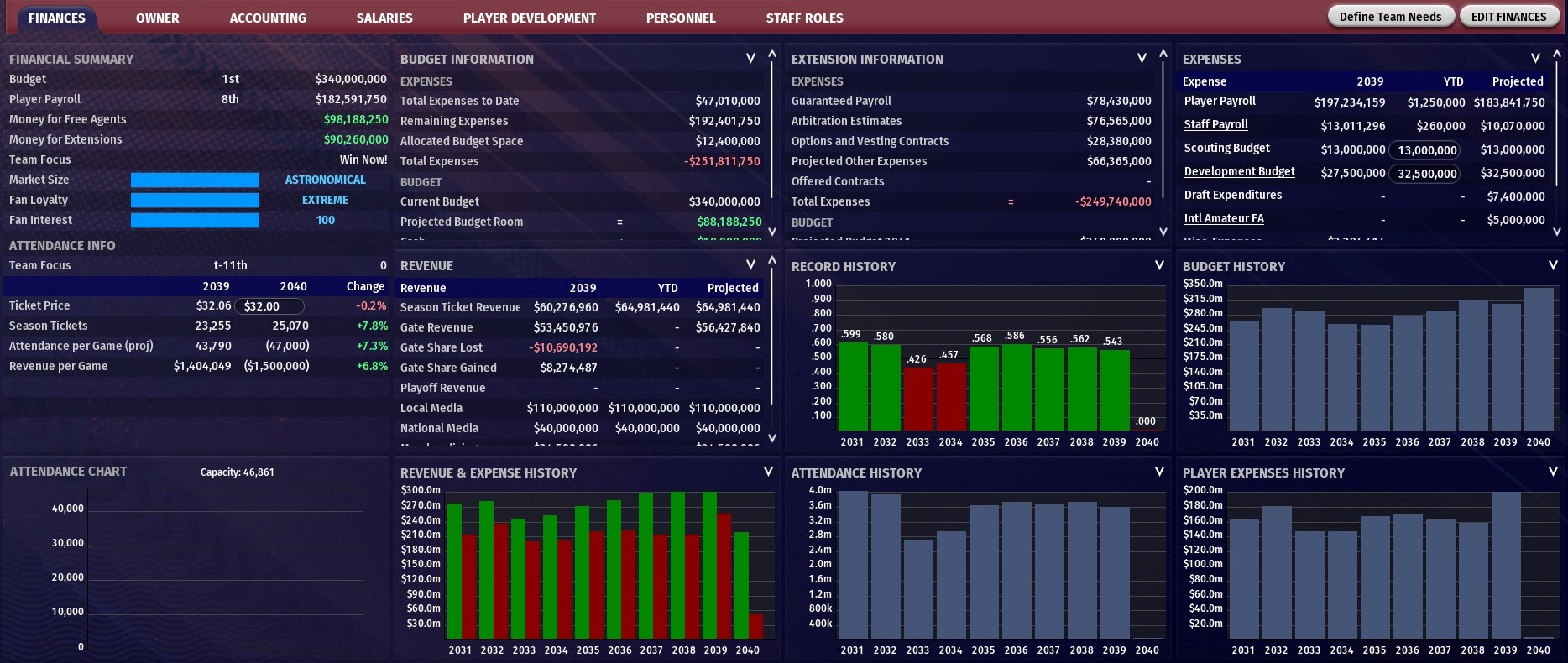Open the Player Payroll expense link

(1220, 101)
